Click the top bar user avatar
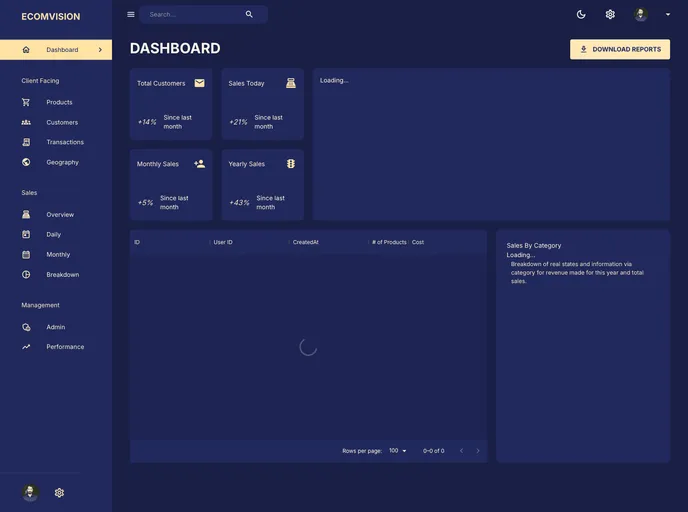Screen dimensions: 688x512 641,14
